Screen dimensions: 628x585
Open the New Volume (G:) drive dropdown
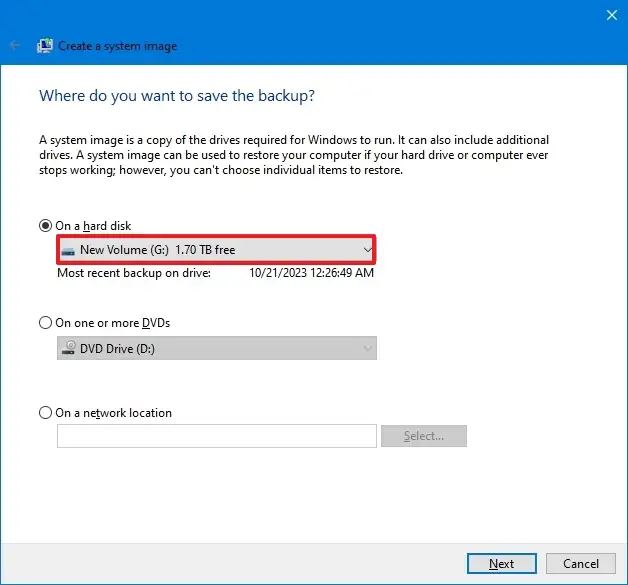pyautogui.click(x=216, y=250)
